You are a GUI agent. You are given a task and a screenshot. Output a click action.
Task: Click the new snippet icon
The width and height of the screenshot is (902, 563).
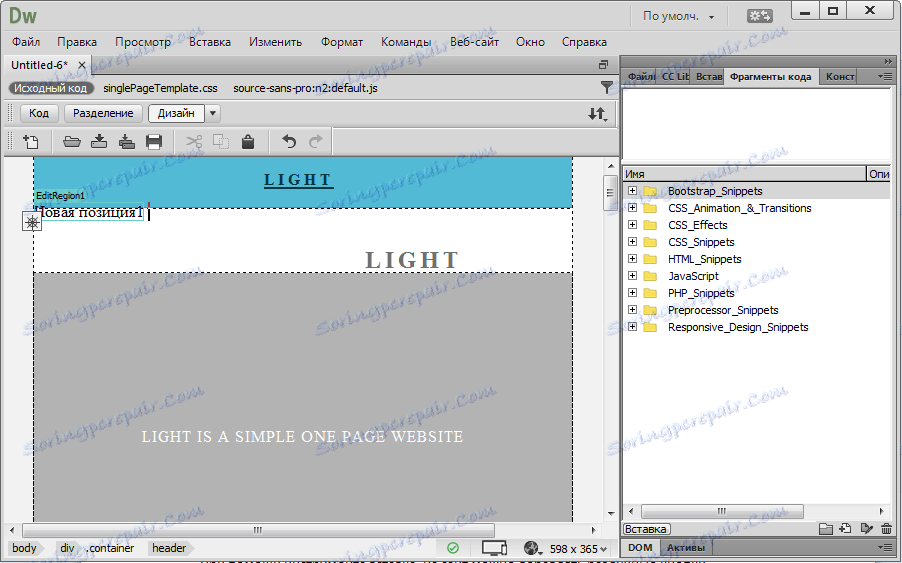coord(845,528)
